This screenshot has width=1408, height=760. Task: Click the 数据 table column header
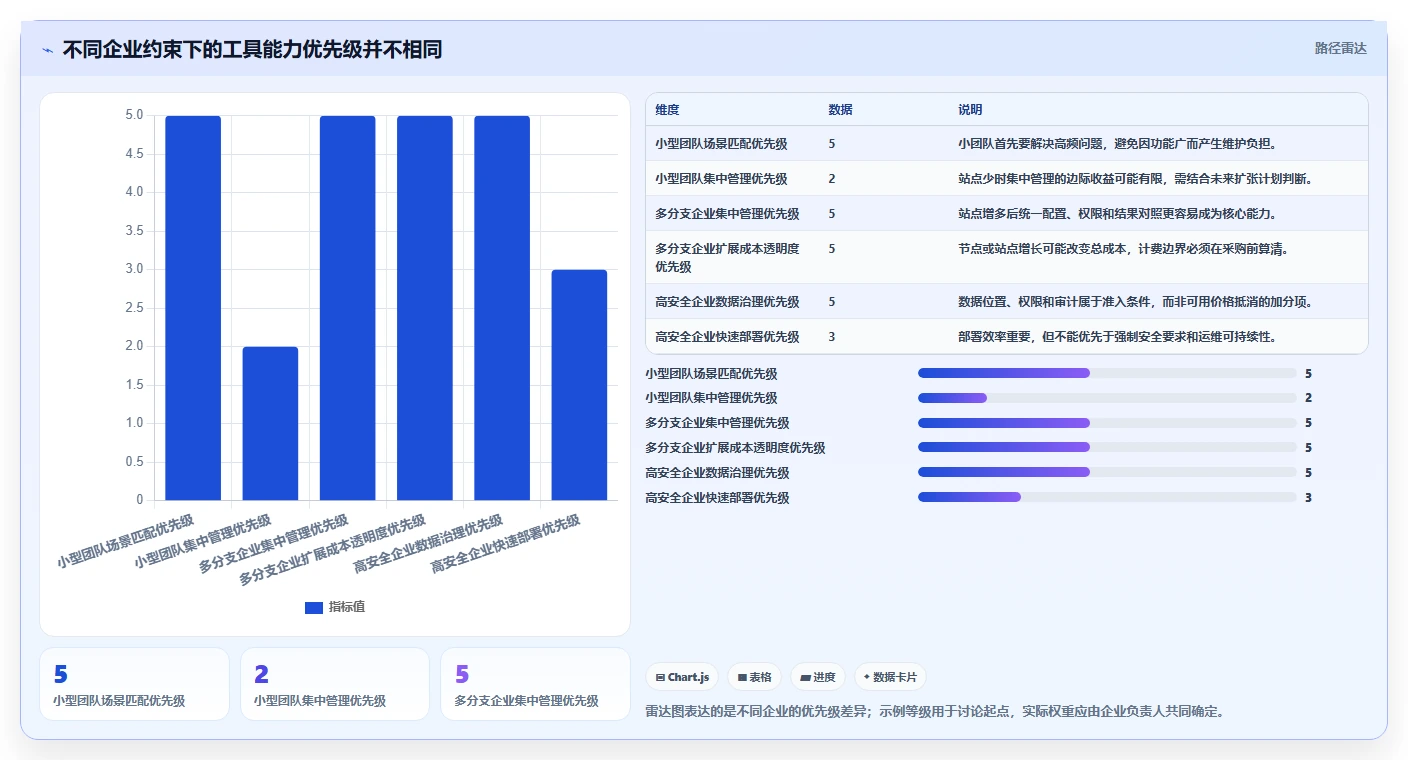click(840, 110)
